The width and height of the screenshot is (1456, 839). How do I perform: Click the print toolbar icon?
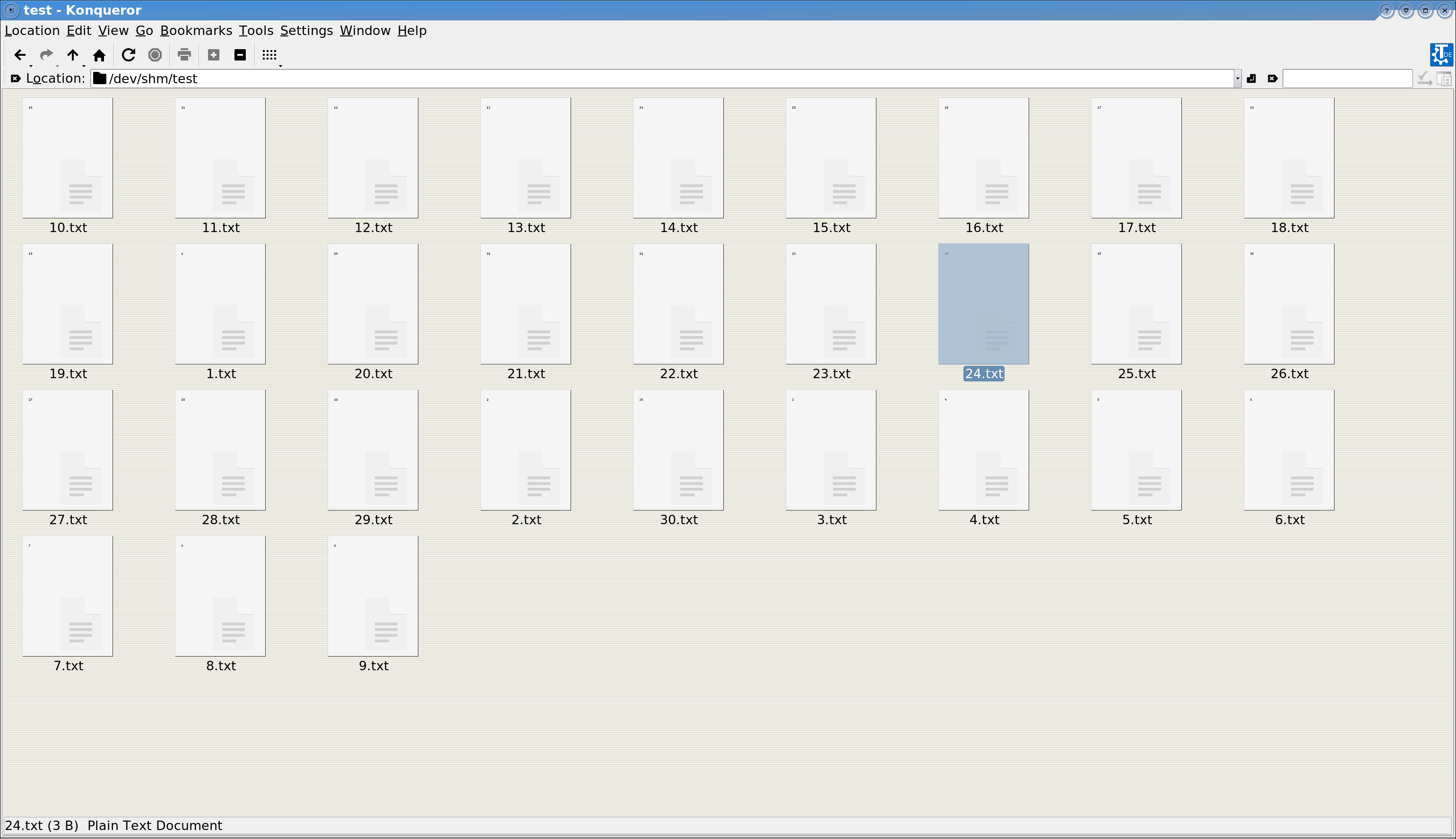pos(184,55)
